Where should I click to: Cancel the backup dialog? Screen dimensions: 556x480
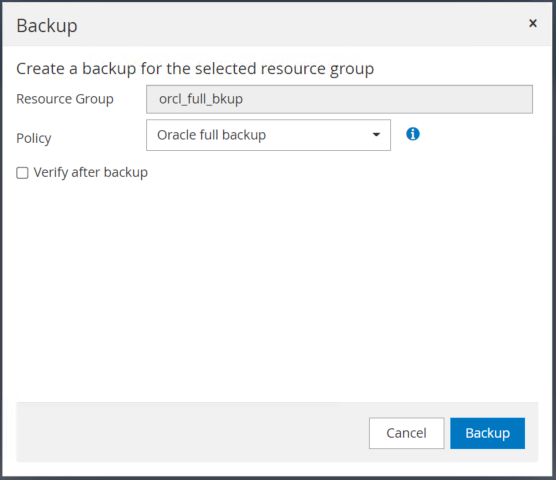click(x=406, y=433)
